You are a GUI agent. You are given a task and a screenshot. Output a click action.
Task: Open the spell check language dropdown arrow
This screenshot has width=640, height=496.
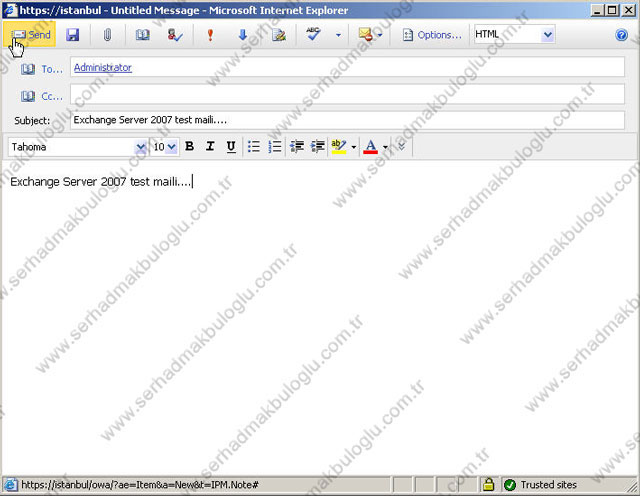point(338,35)
